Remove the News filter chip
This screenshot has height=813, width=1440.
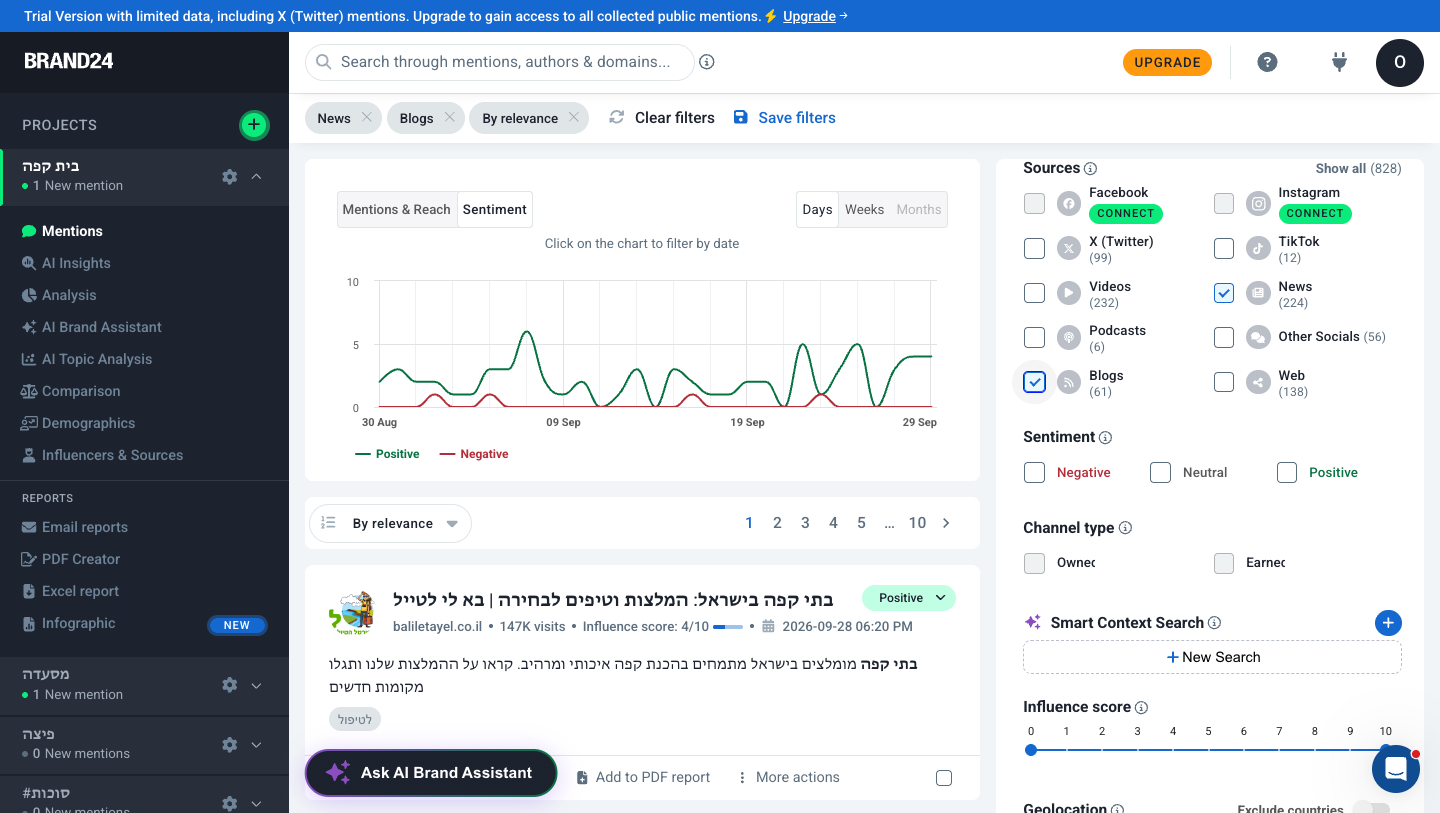click(x=367, y=117)
